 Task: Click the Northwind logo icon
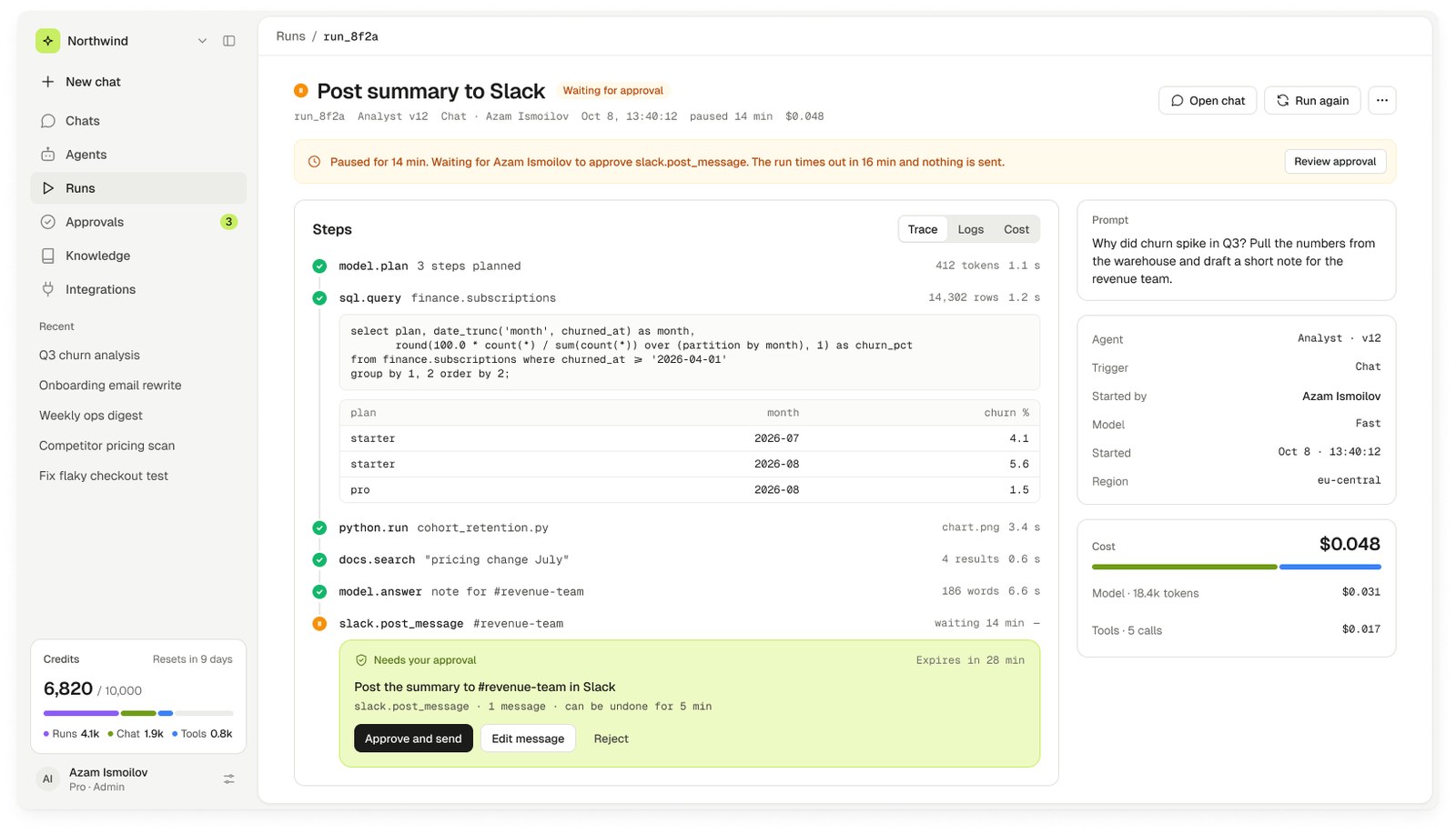[47, 41]
